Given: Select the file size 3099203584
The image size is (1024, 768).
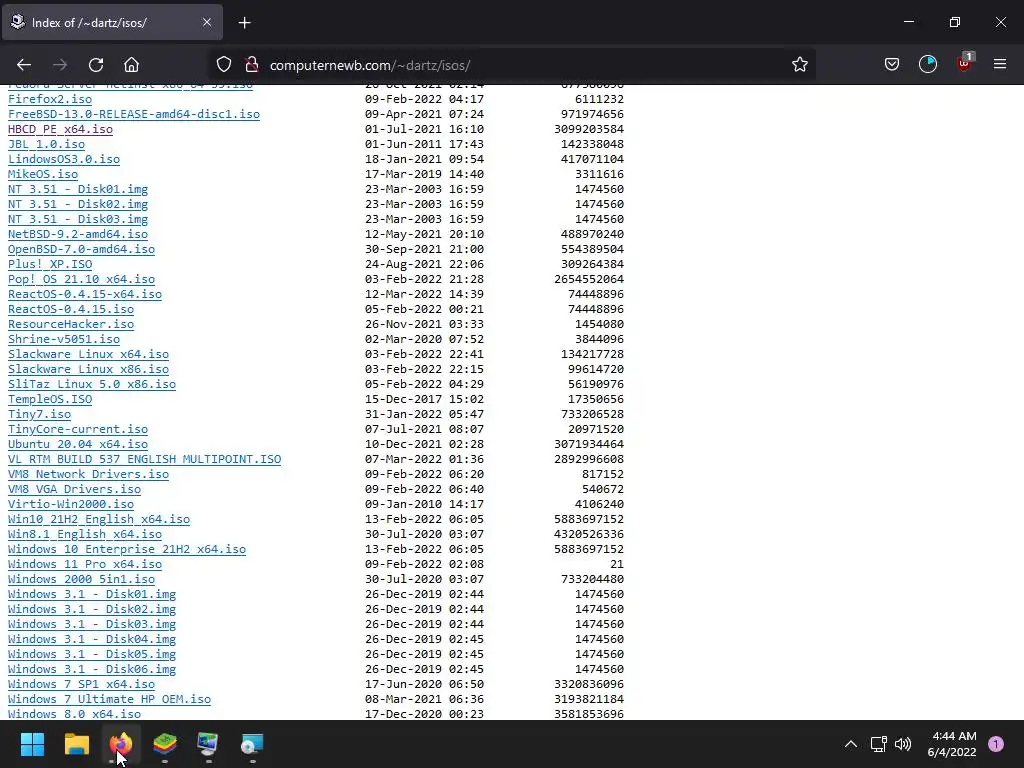Looking at the screenshot, I should click(x=588, y=129).
